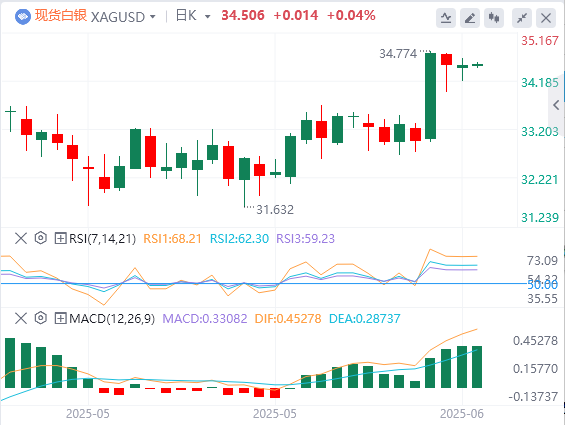Open the indicator line chart tool
565x425 pixels.
tap(446, 18)
